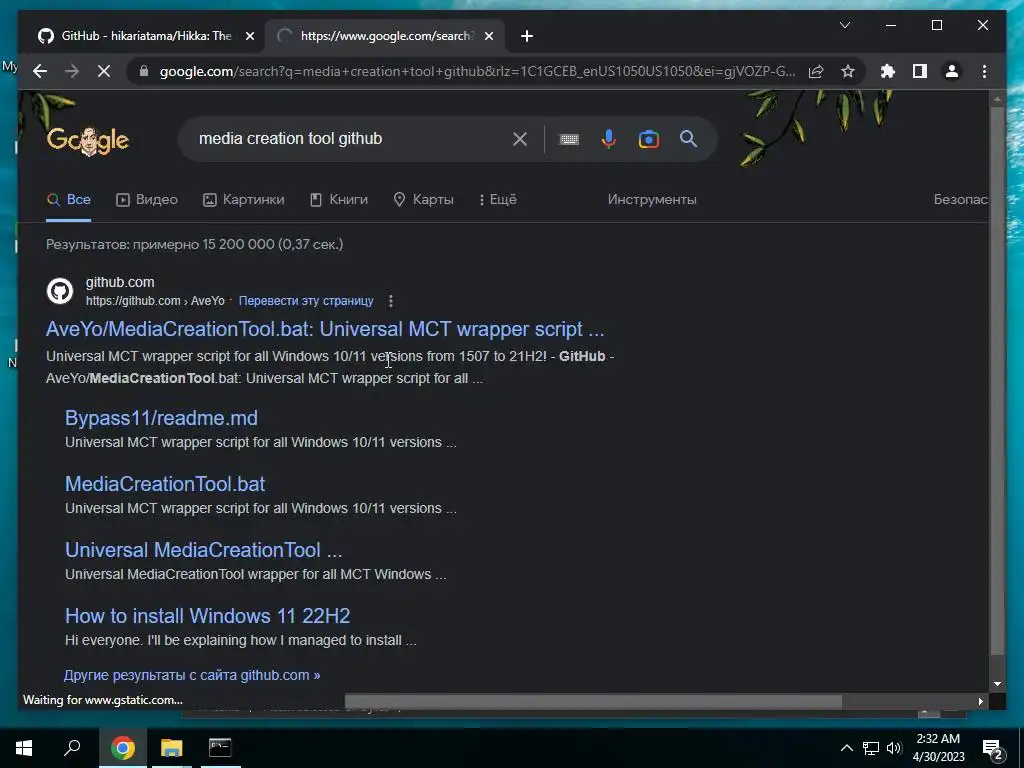Switch to Картинки results tab
Image resolution: width=1024 pixels, height=768 pixels.
tap(244, 199)
